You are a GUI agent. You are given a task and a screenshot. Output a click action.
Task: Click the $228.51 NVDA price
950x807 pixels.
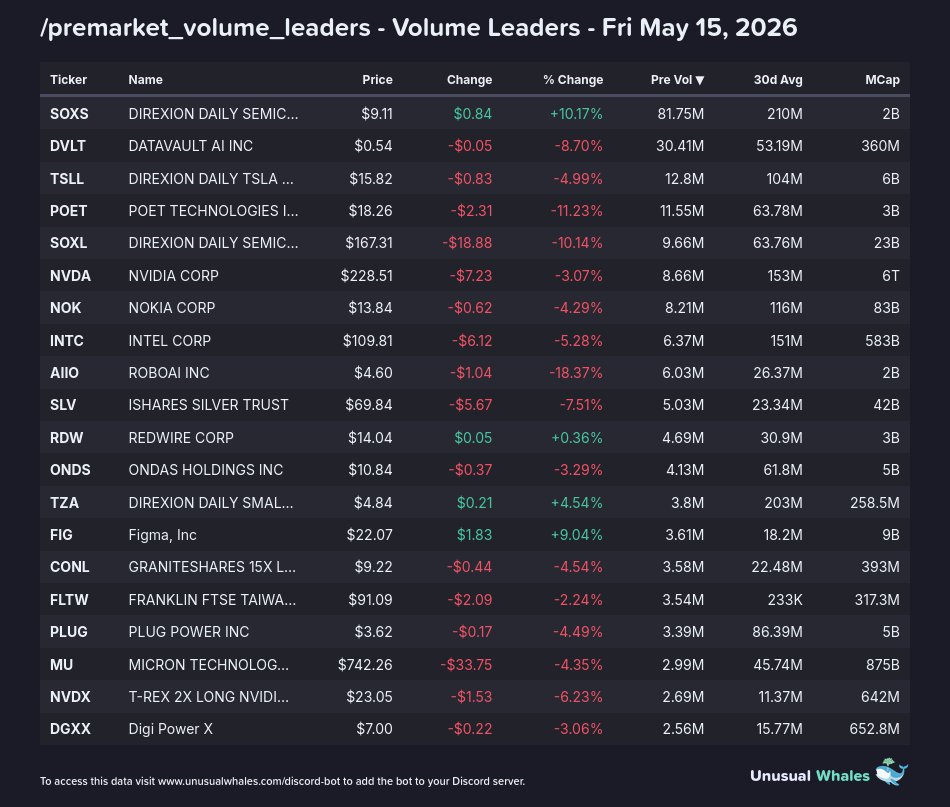pos(367,276)
